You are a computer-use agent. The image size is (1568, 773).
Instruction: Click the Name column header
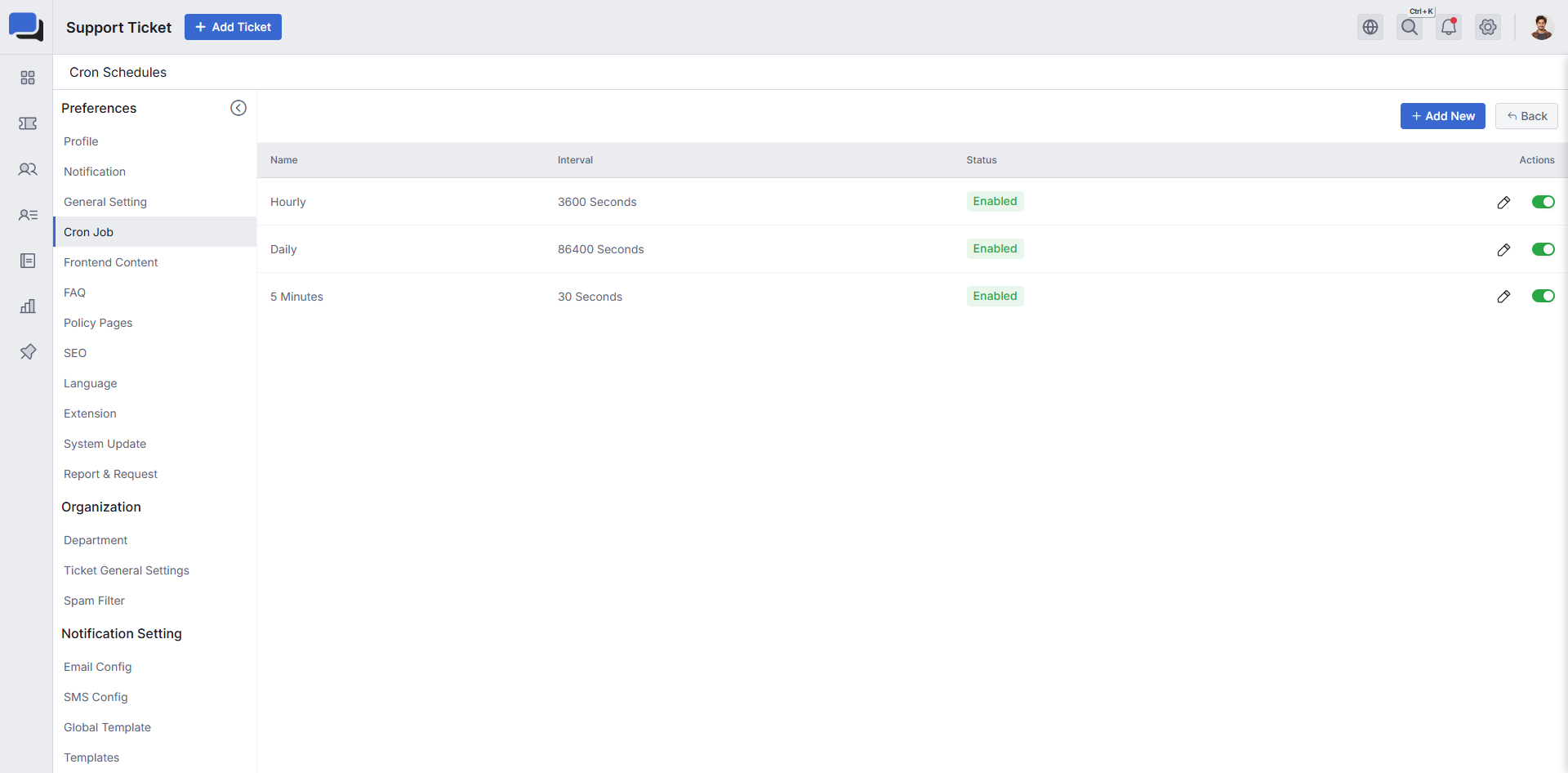point(284,160)
